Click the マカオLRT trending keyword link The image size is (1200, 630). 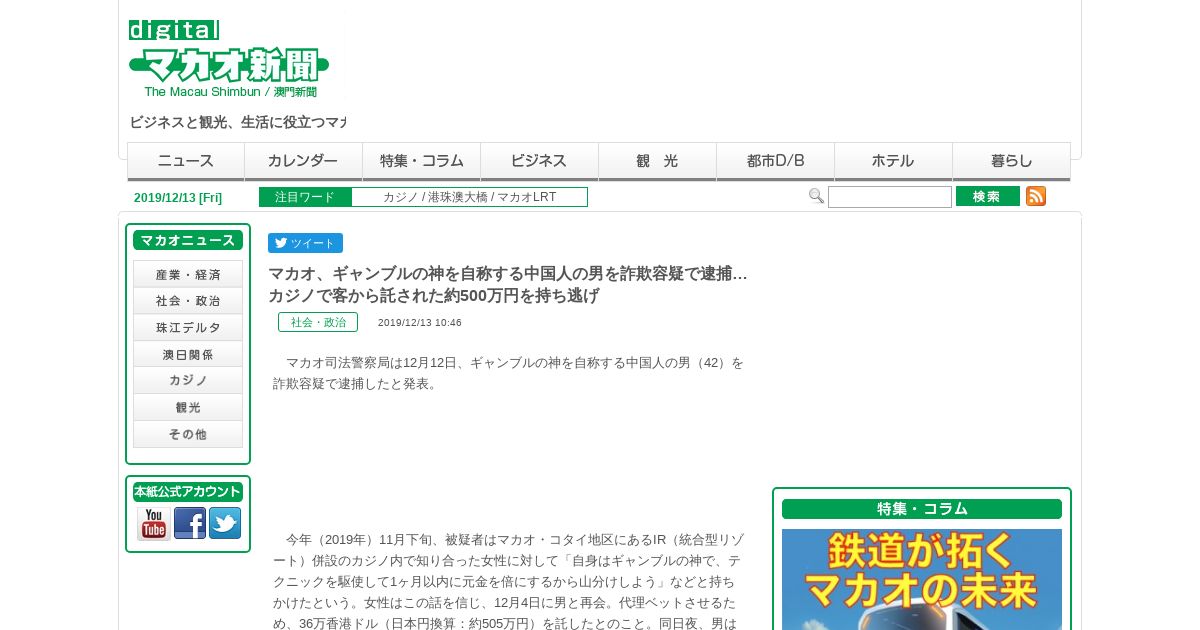[527, 197]
